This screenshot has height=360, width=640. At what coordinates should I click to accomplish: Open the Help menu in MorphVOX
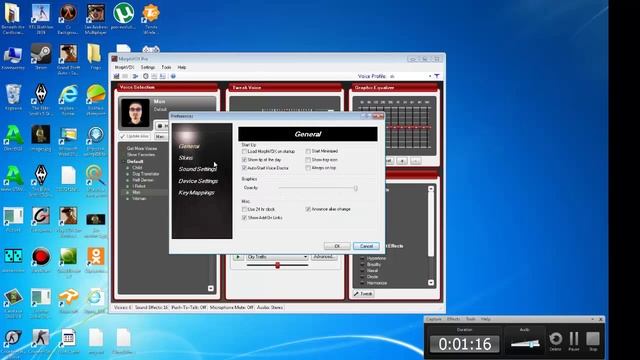pyautogui.click(x=182, y=67)
